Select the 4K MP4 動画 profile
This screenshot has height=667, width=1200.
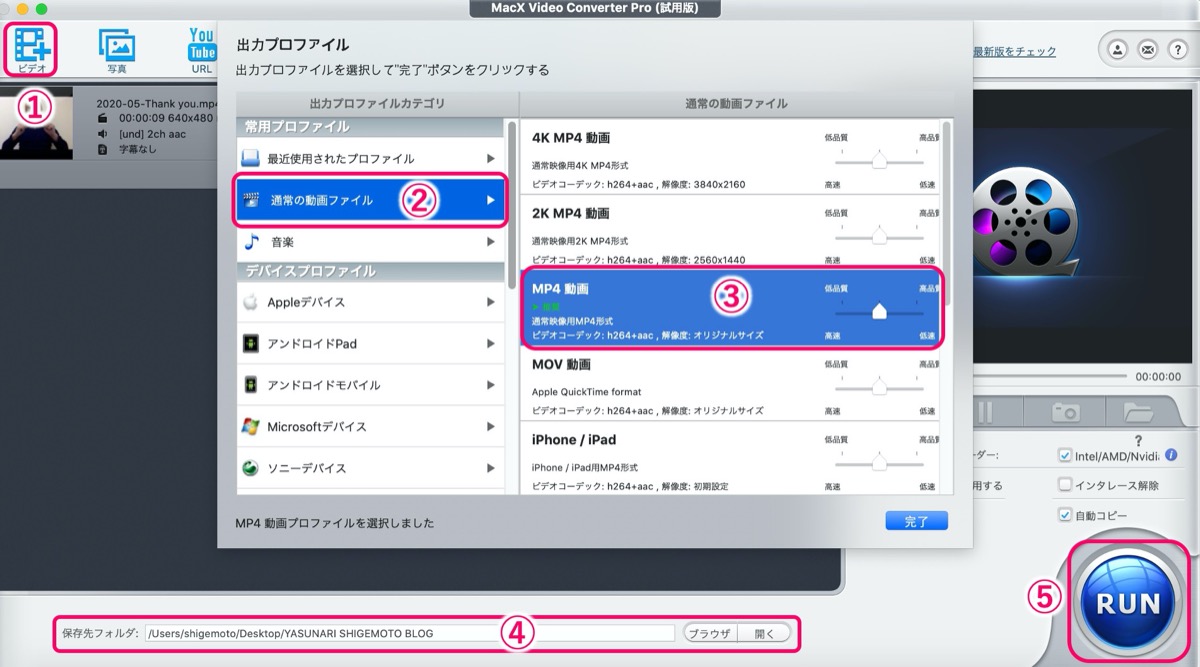(732, 158)
